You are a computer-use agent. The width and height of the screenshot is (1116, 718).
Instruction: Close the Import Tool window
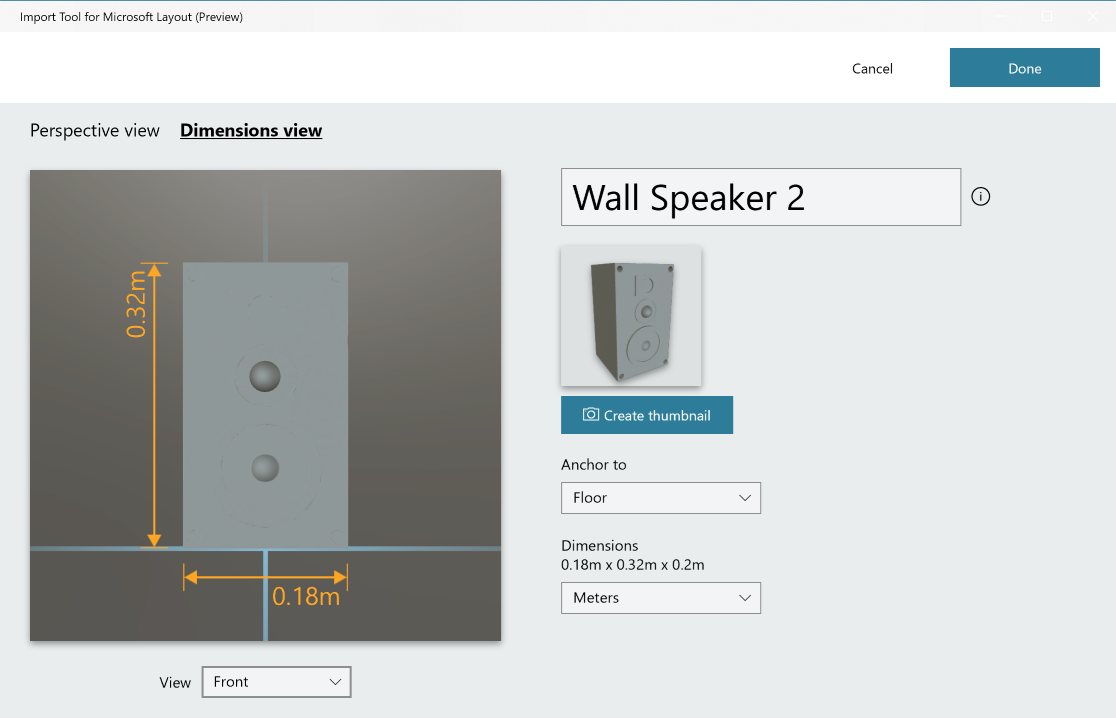click(x=1092, y=16)
